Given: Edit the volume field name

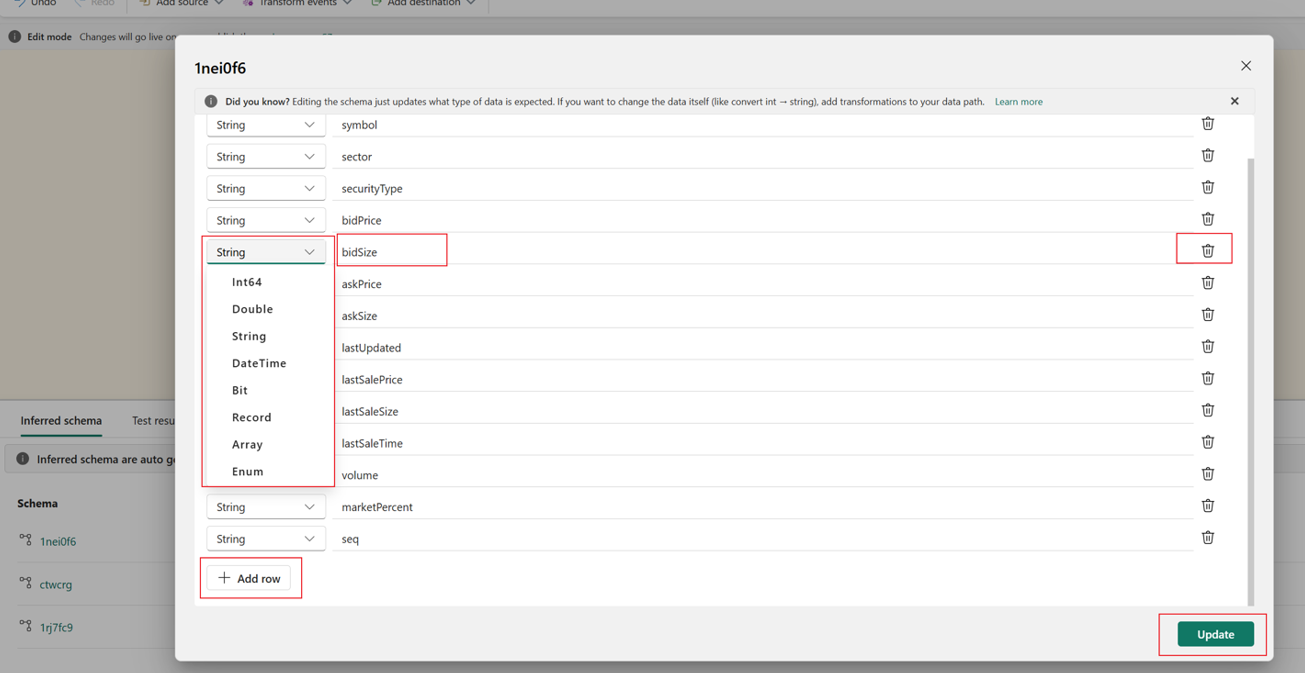Looking at the screenshot, I should 762,475.
